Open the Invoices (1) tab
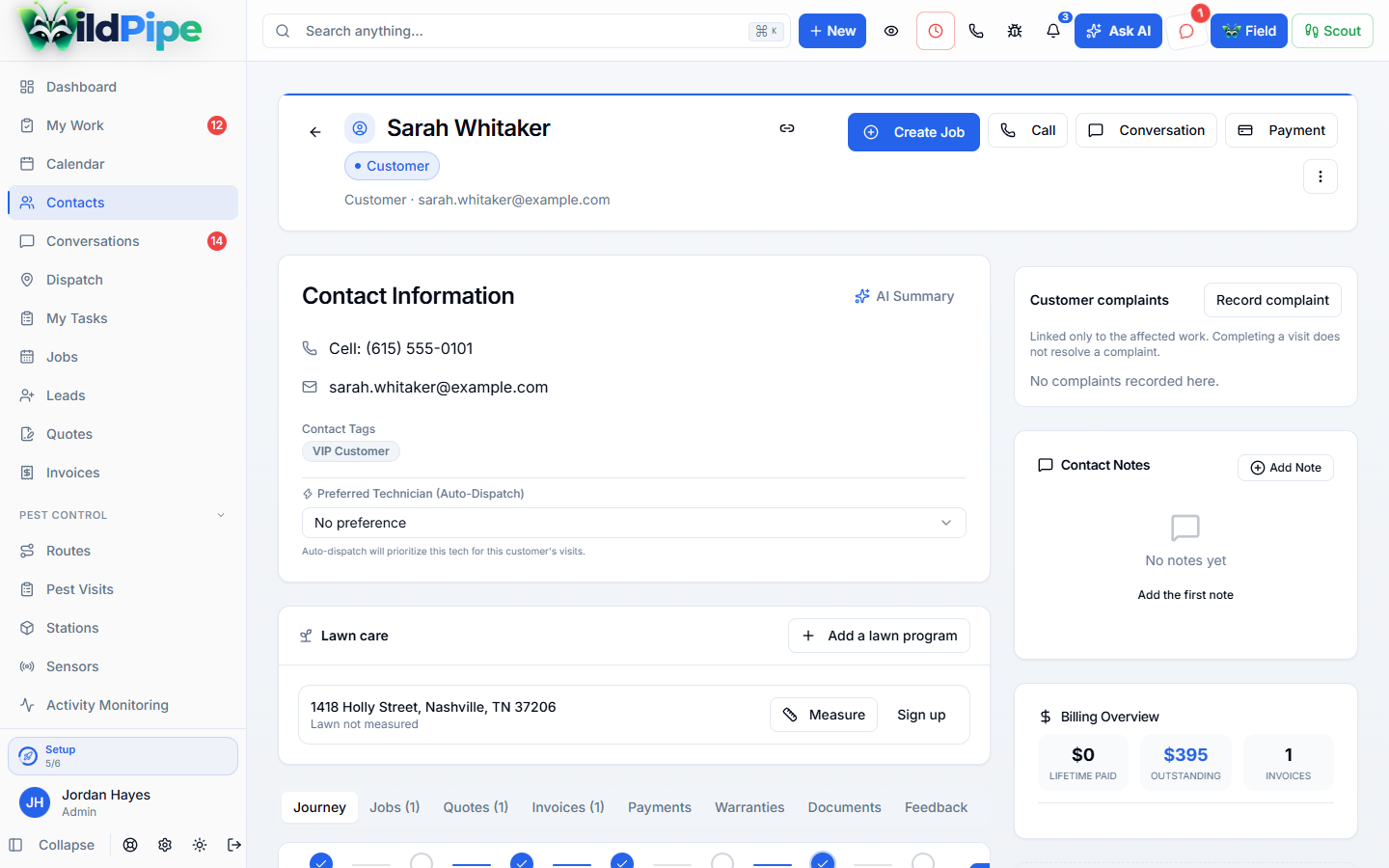The height and width of the screenshot is (868, 1389). click(x=568, y=807)
